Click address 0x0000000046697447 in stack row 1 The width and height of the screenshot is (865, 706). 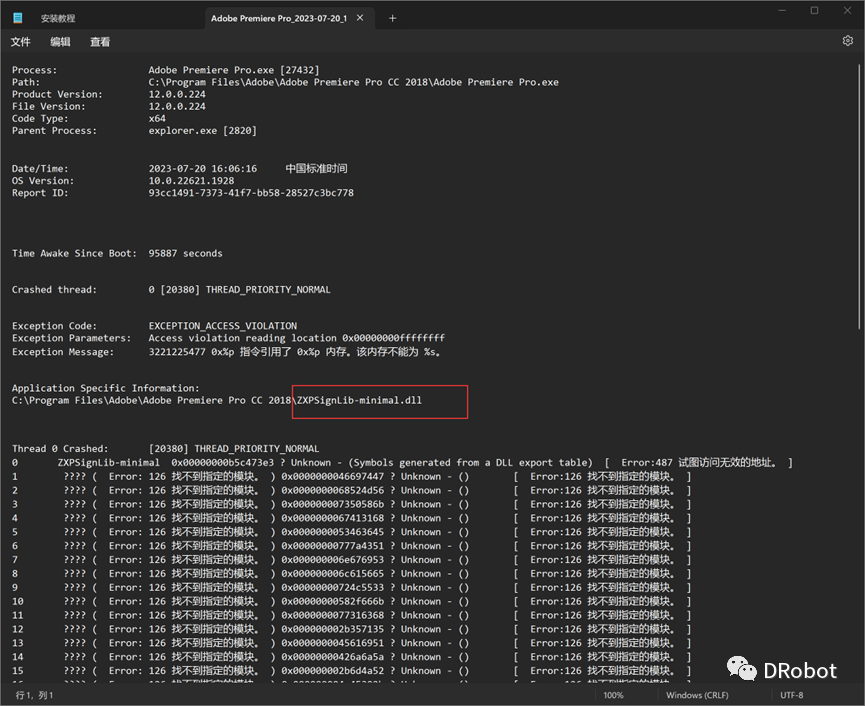pyautogui.click(x=332, y=477)
